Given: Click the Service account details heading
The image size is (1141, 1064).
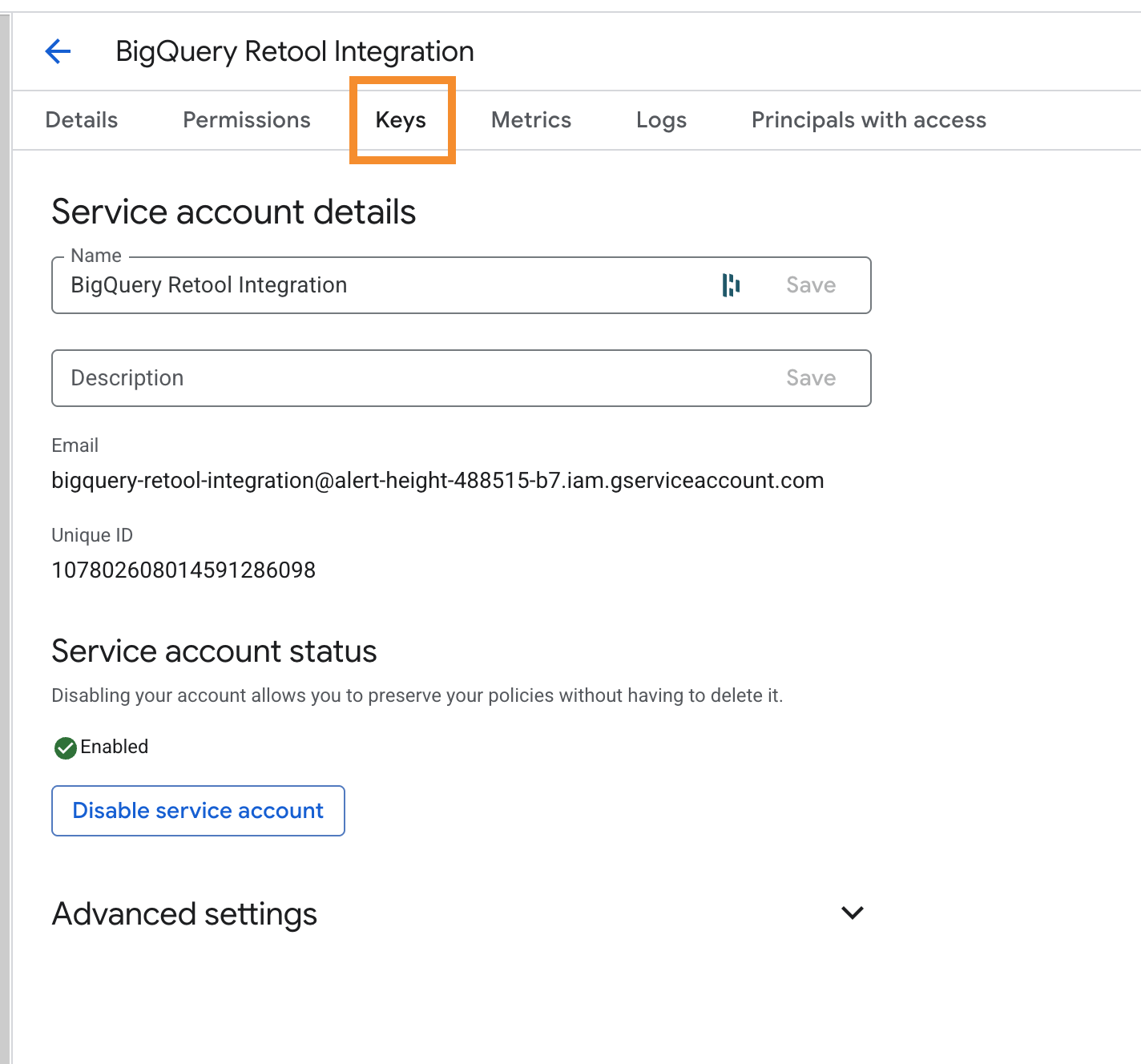Looking at the screenshot, I should click(234, 212).
